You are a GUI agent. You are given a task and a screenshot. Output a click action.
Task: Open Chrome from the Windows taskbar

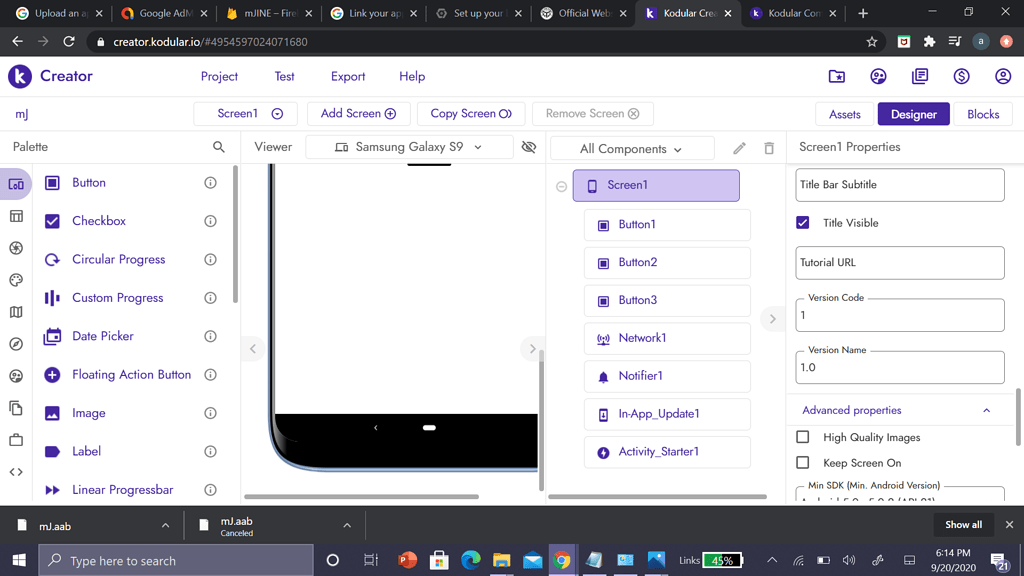tap(562, 560)
